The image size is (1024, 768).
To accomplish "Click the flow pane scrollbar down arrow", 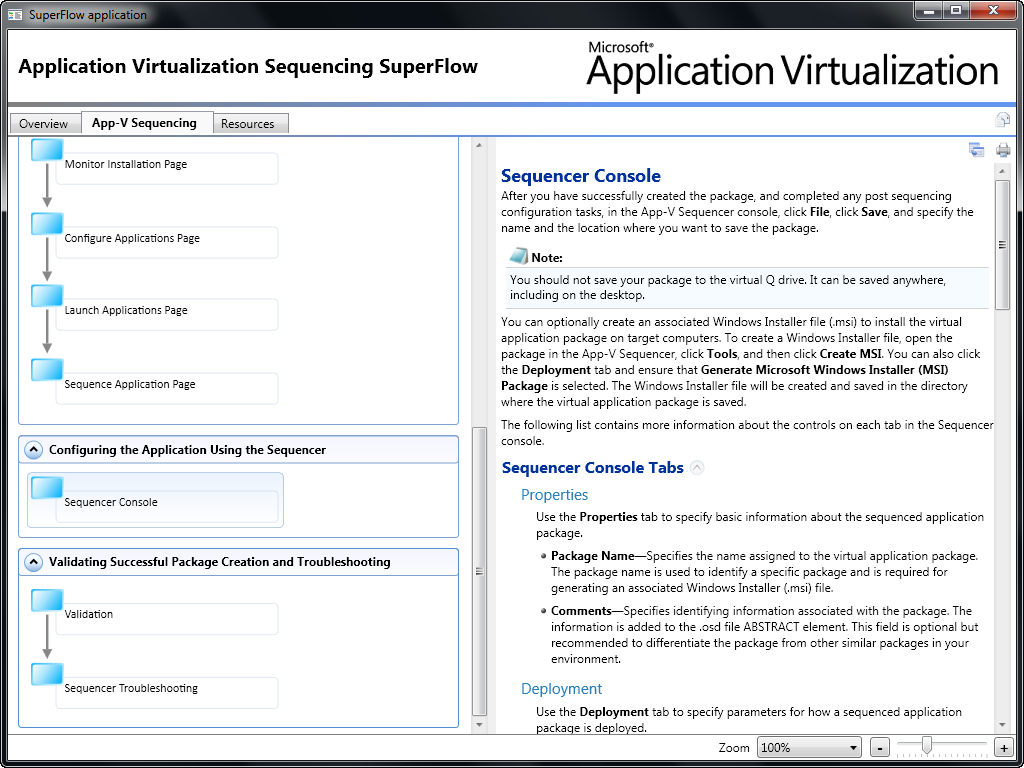I will (x=479, y=724).
